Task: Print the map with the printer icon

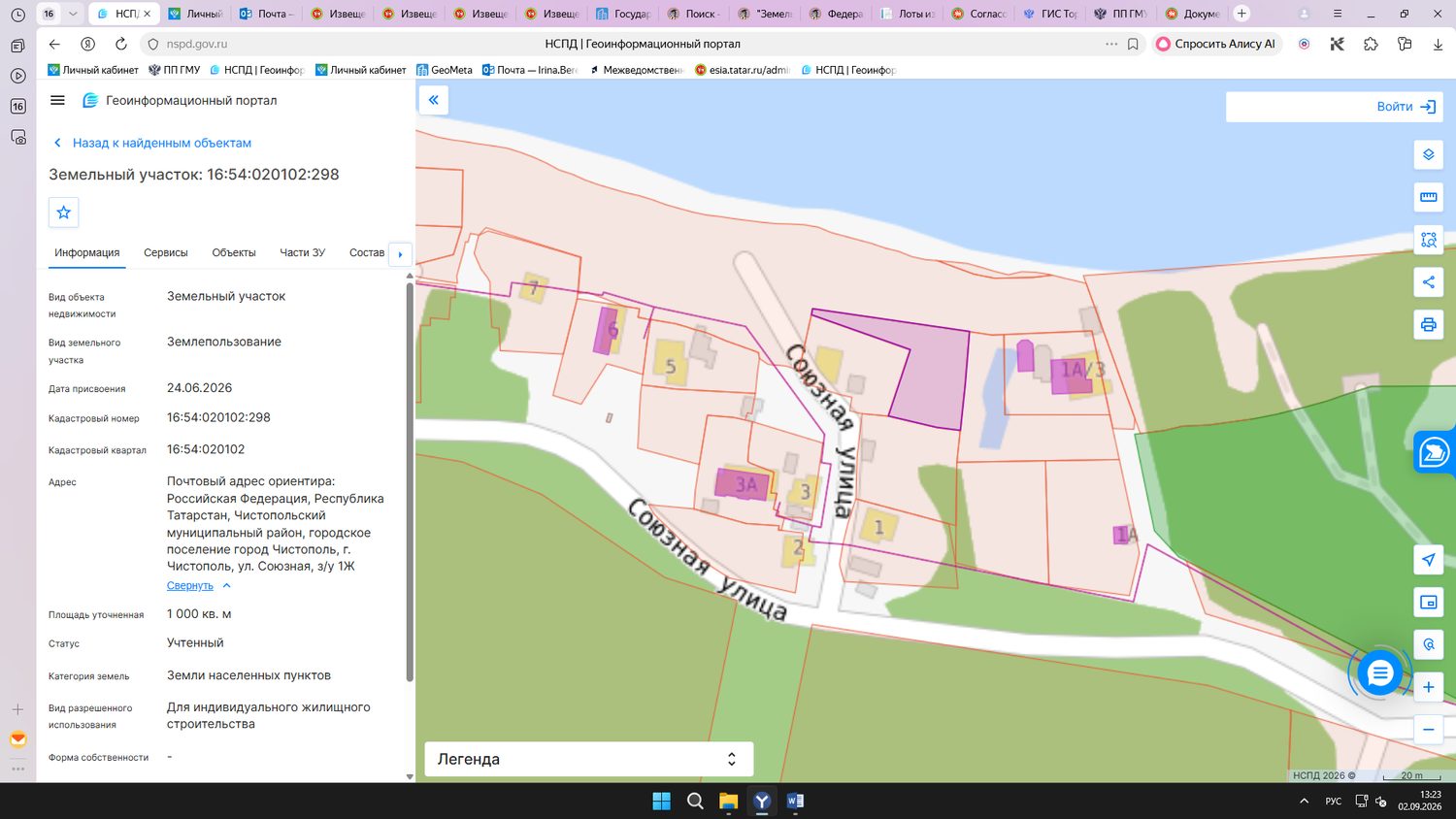Action: click(x=1428, y=324)
